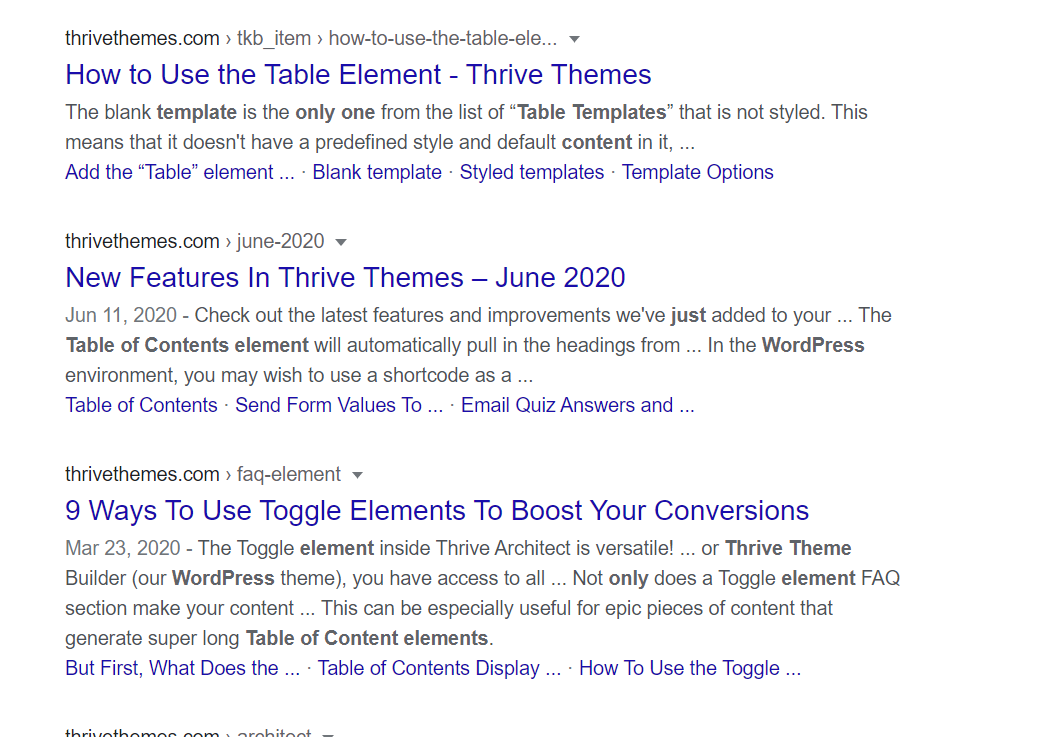This screenshot has width=1048, height=737.
Task: Click the thrivethemes.com › tkb_item breadcrumb URL
Action: click(310, 39)
